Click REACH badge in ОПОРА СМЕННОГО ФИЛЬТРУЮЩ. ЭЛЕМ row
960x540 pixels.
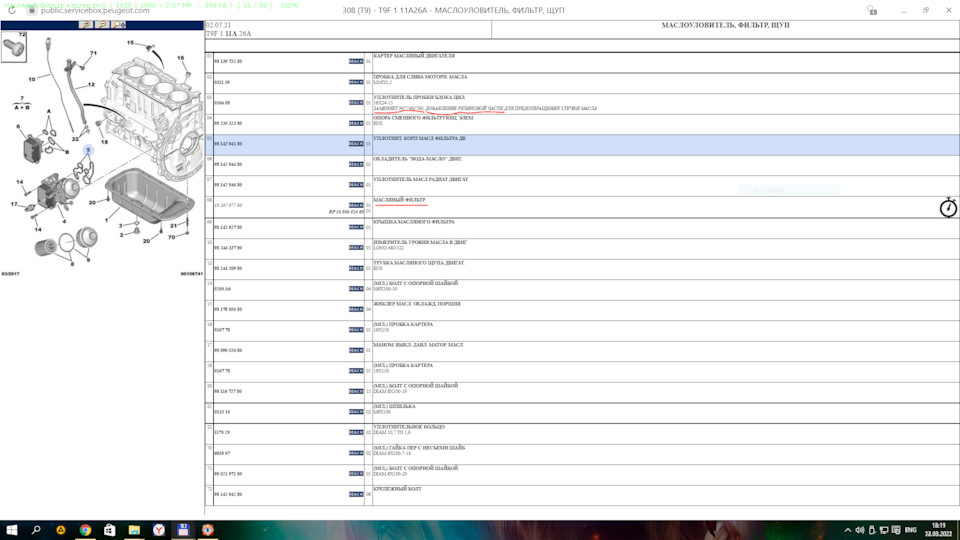pos(356,123)
